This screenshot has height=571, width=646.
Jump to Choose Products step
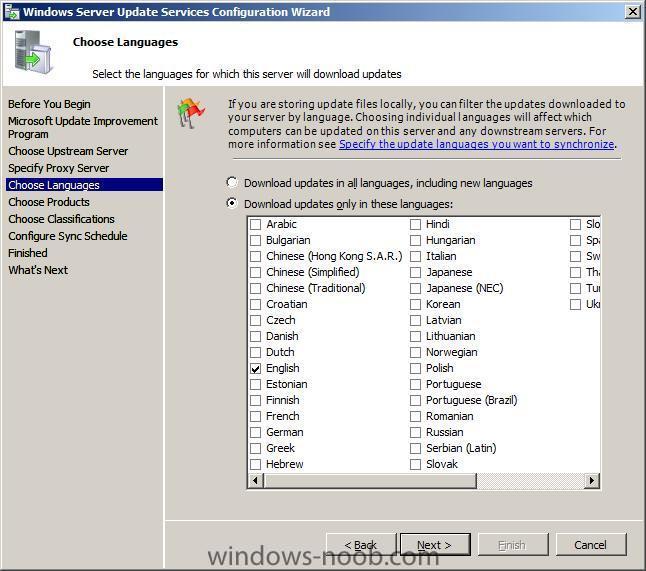point(49,202)
